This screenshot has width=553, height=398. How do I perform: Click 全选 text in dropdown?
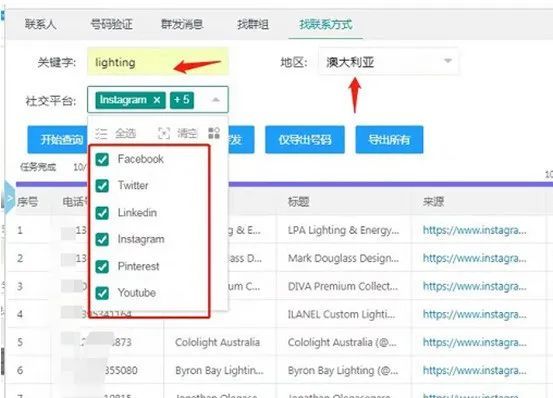click(126, 133)
